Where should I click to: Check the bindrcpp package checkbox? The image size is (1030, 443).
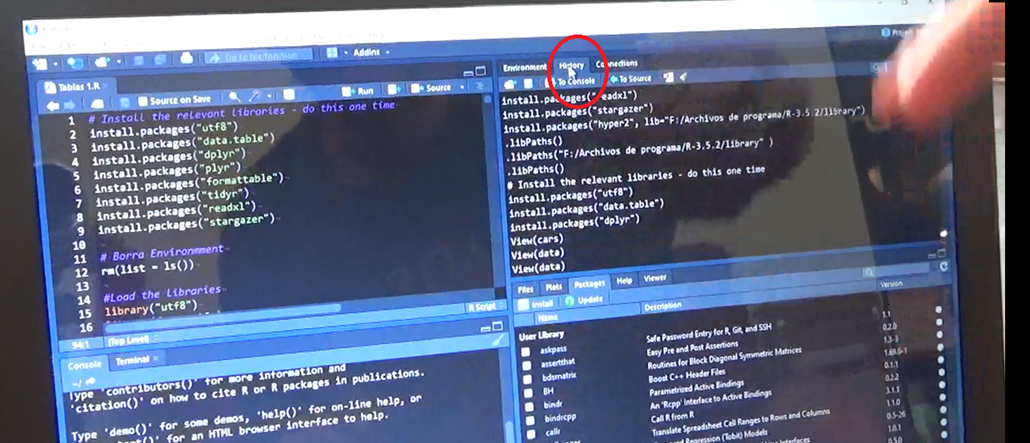[x=529, y=419]
